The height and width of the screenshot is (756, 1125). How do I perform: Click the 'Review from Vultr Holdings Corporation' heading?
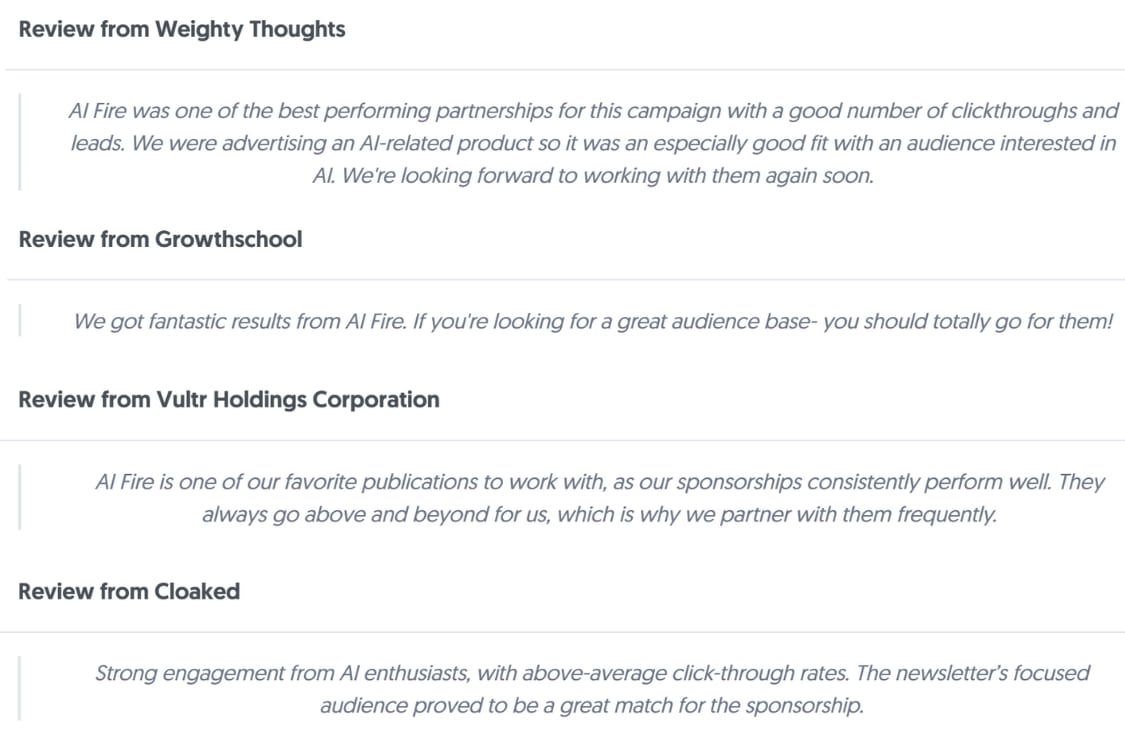tap(229, 400)
